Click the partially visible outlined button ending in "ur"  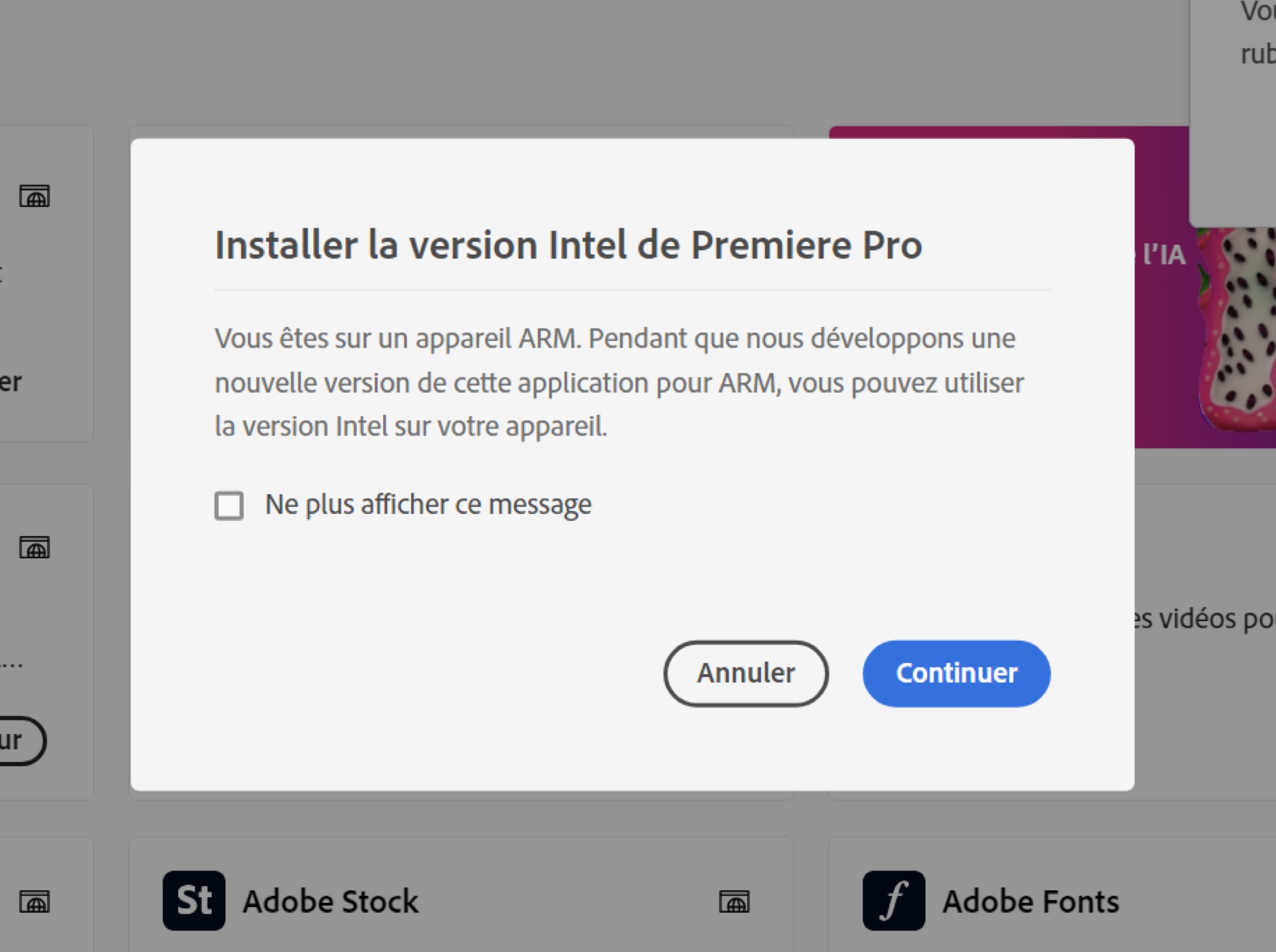point(20,741)
